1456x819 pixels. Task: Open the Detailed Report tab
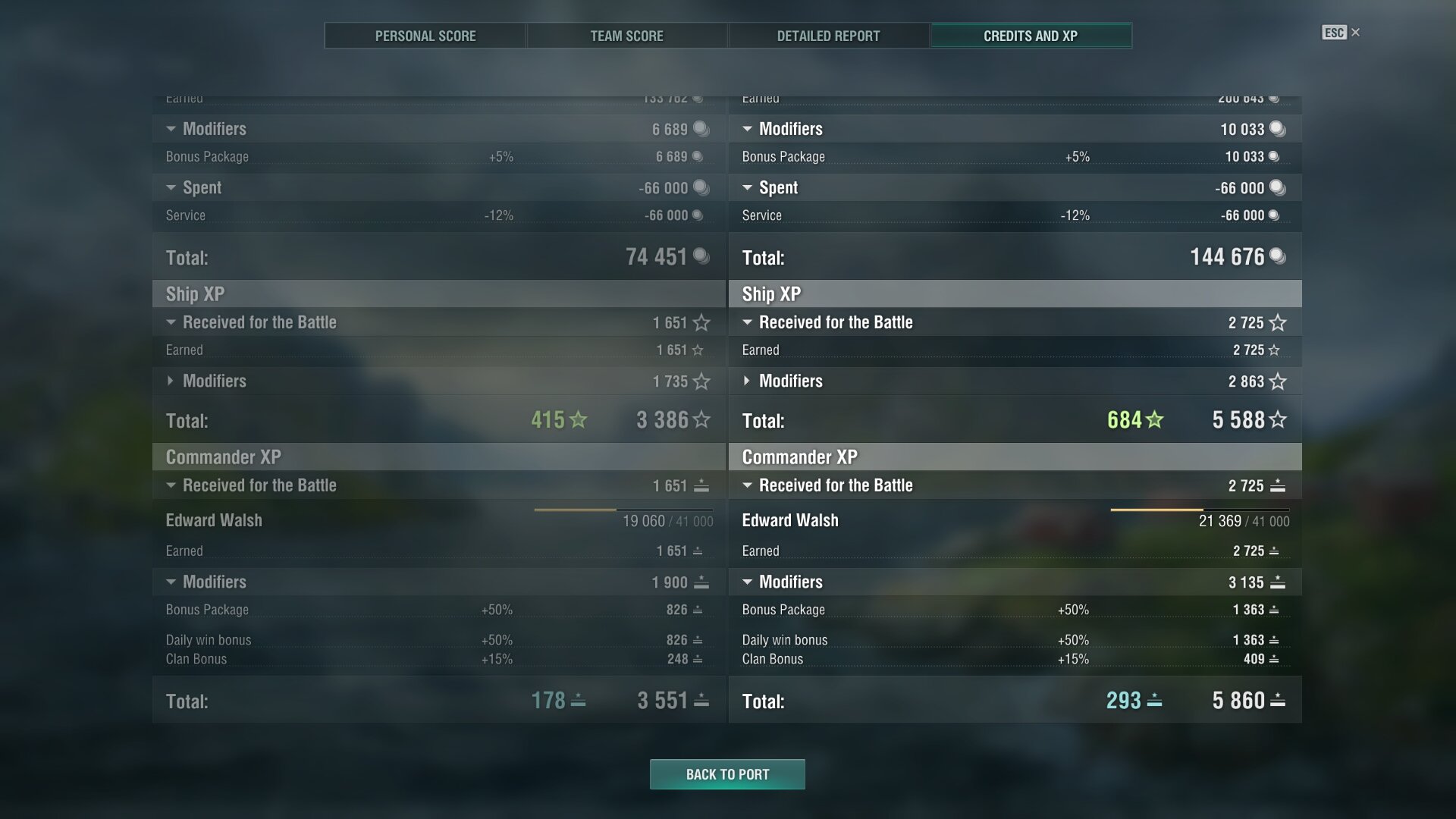pyautogui.click(x=829, y=36)
